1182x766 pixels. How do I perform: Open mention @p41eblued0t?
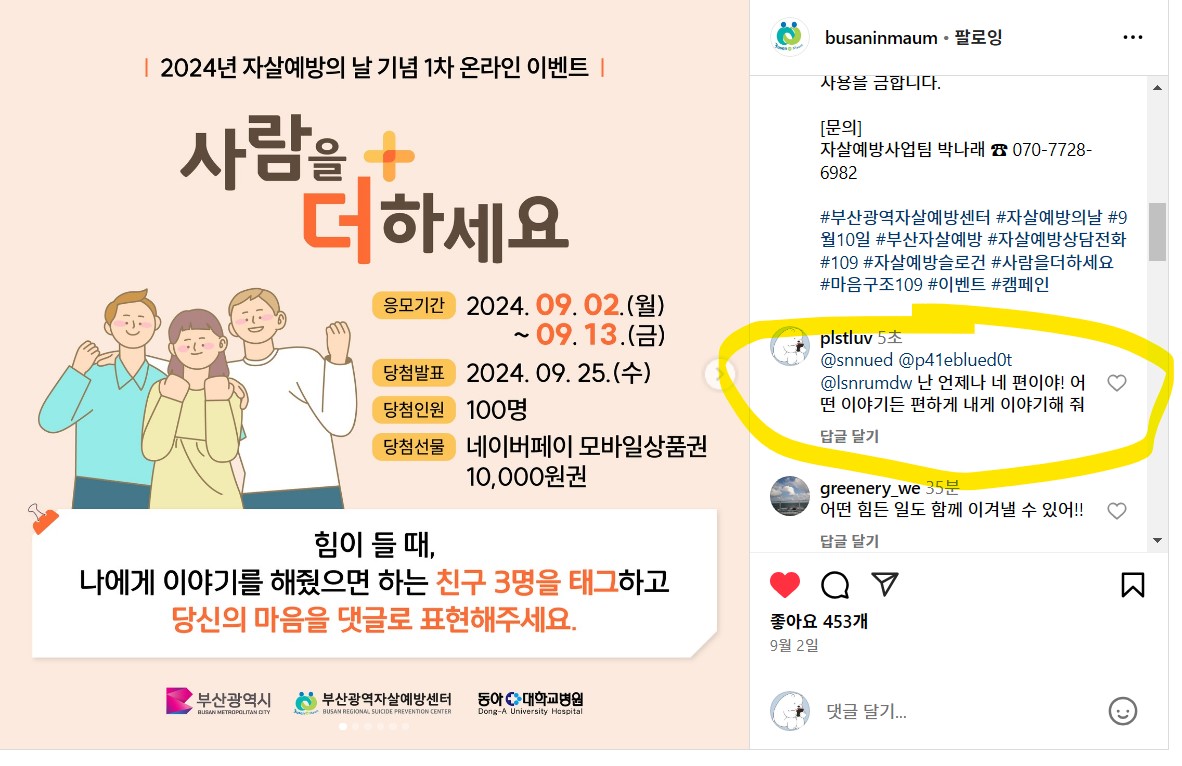pos(955,360)
